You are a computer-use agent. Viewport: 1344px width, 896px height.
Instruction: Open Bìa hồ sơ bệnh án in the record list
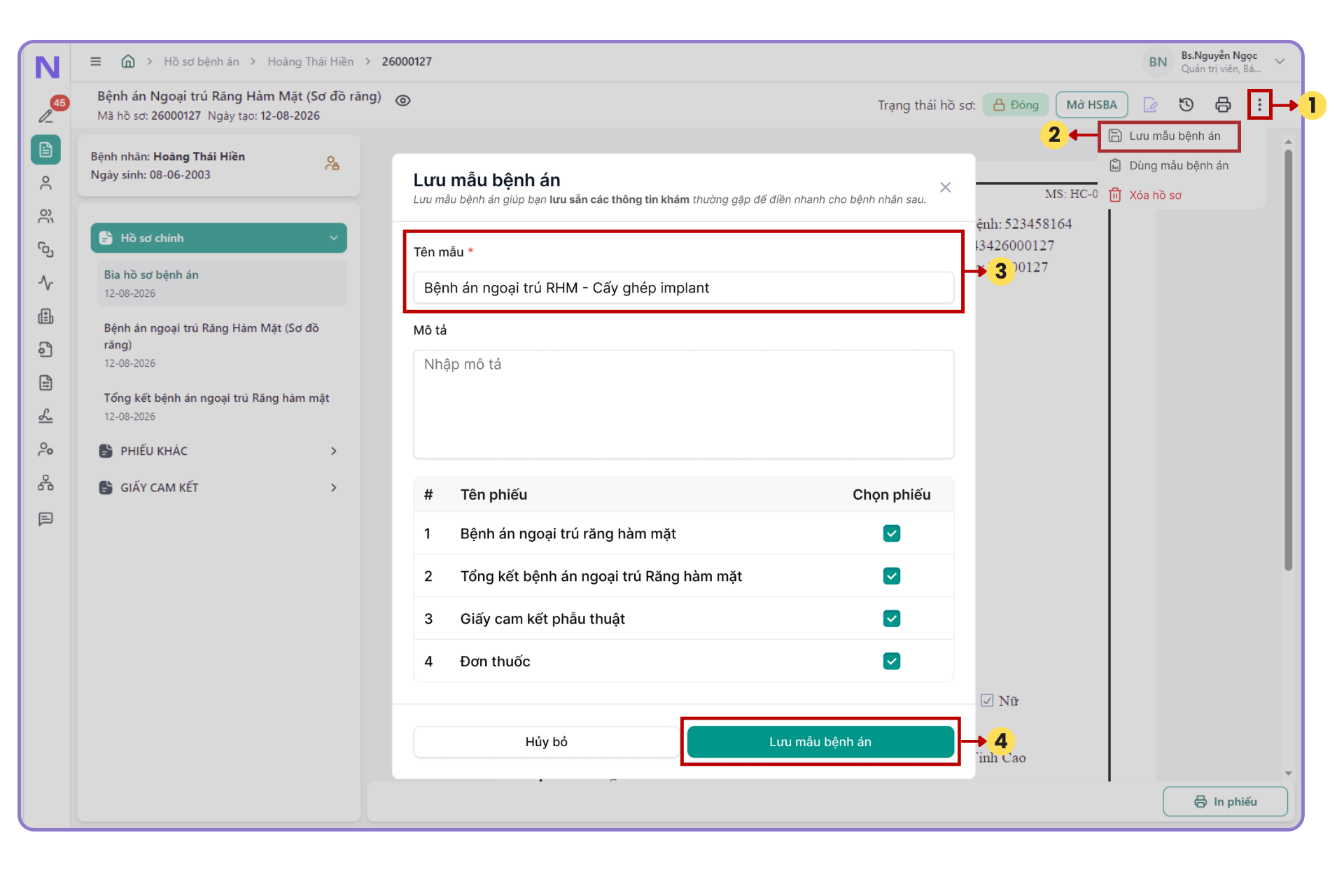coord(223,283)
